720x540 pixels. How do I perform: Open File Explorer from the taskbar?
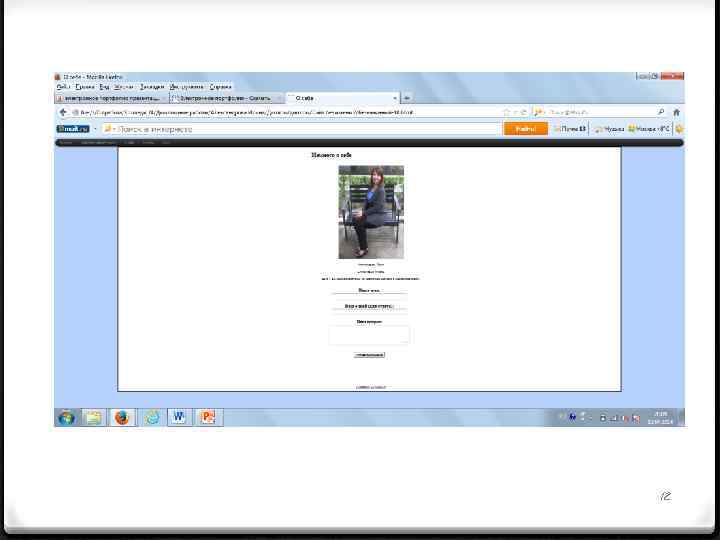(94, 417)
